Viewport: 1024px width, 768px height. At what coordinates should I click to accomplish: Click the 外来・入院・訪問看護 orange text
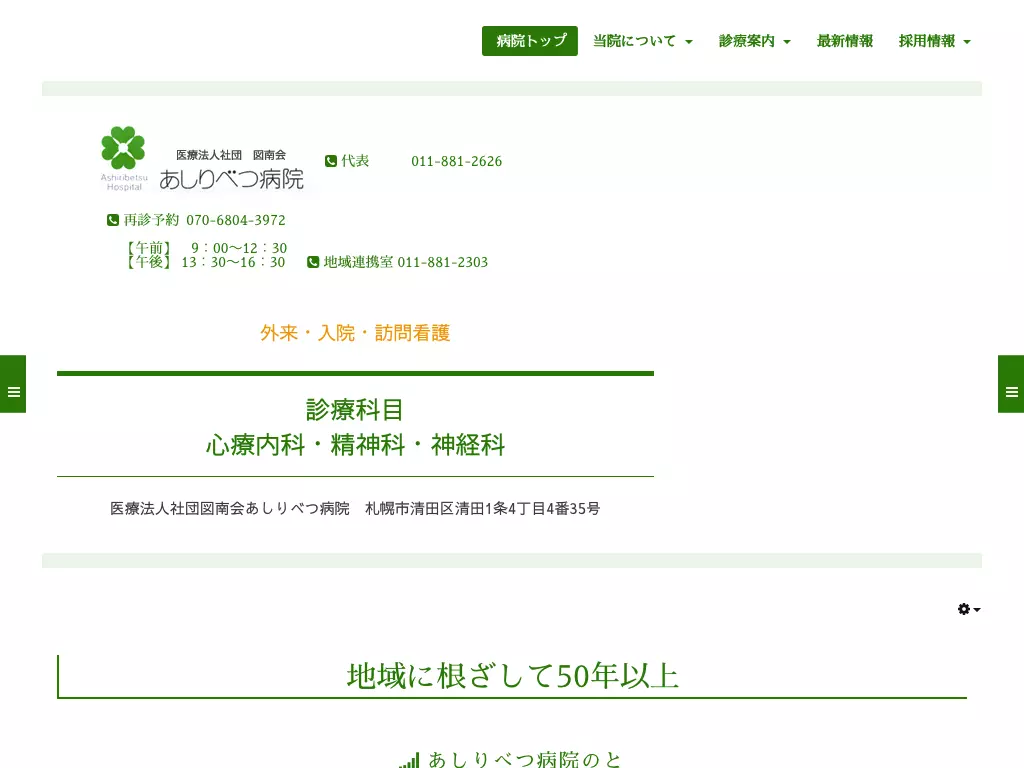[355, 333]
